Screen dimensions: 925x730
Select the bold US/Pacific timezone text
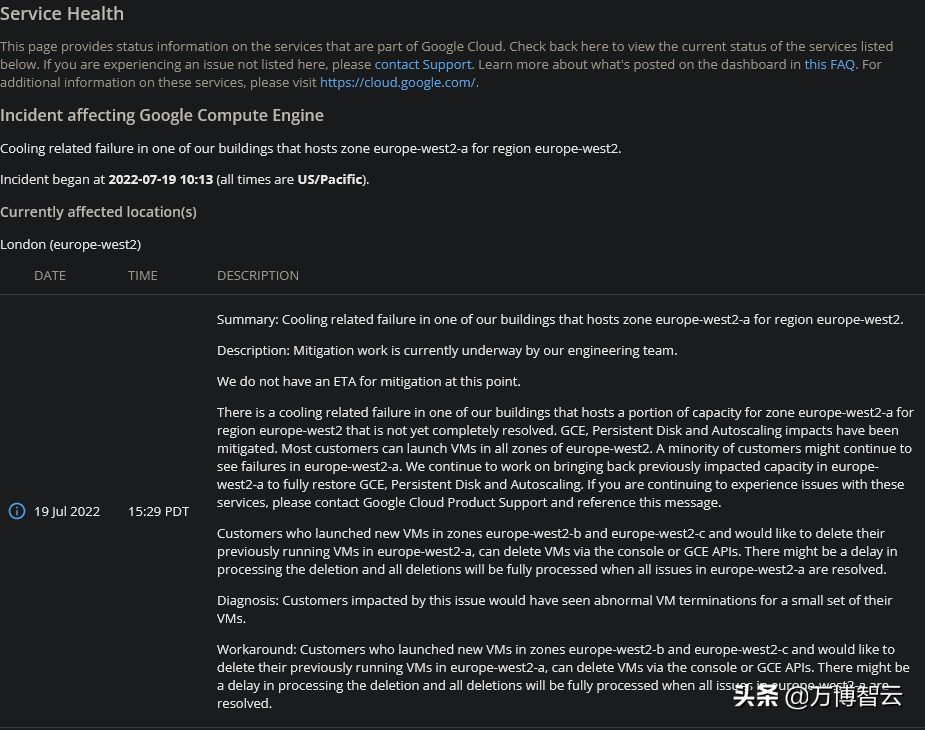pyautogui.click(x=330, y=180)
